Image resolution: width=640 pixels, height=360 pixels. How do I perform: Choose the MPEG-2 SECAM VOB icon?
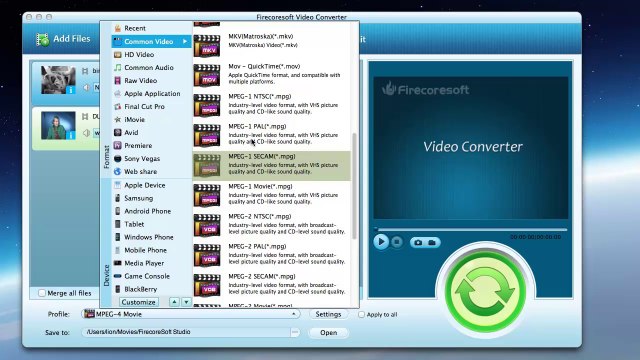207,286
